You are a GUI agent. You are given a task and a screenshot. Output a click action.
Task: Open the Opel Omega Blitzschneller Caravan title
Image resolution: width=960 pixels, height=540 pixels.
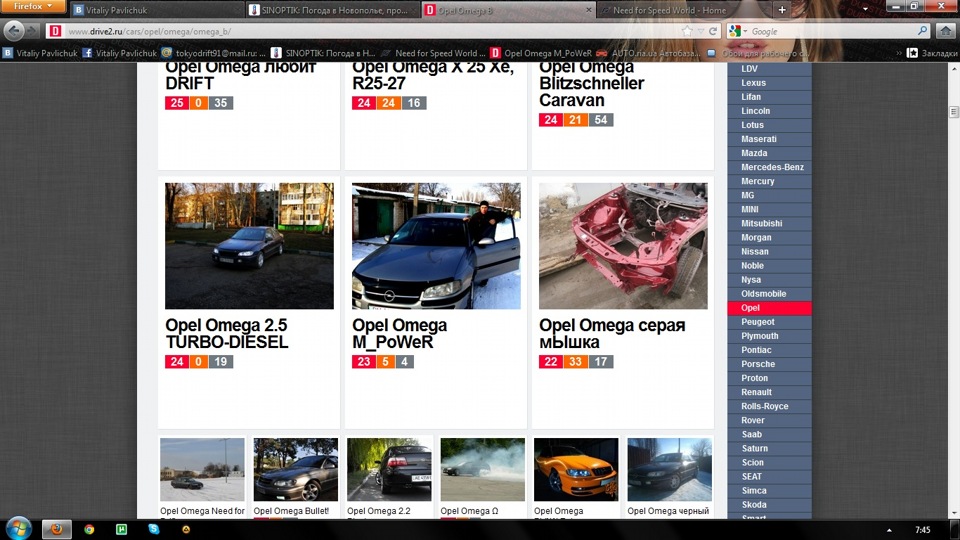pyautogui.click(x=591, y=84)
